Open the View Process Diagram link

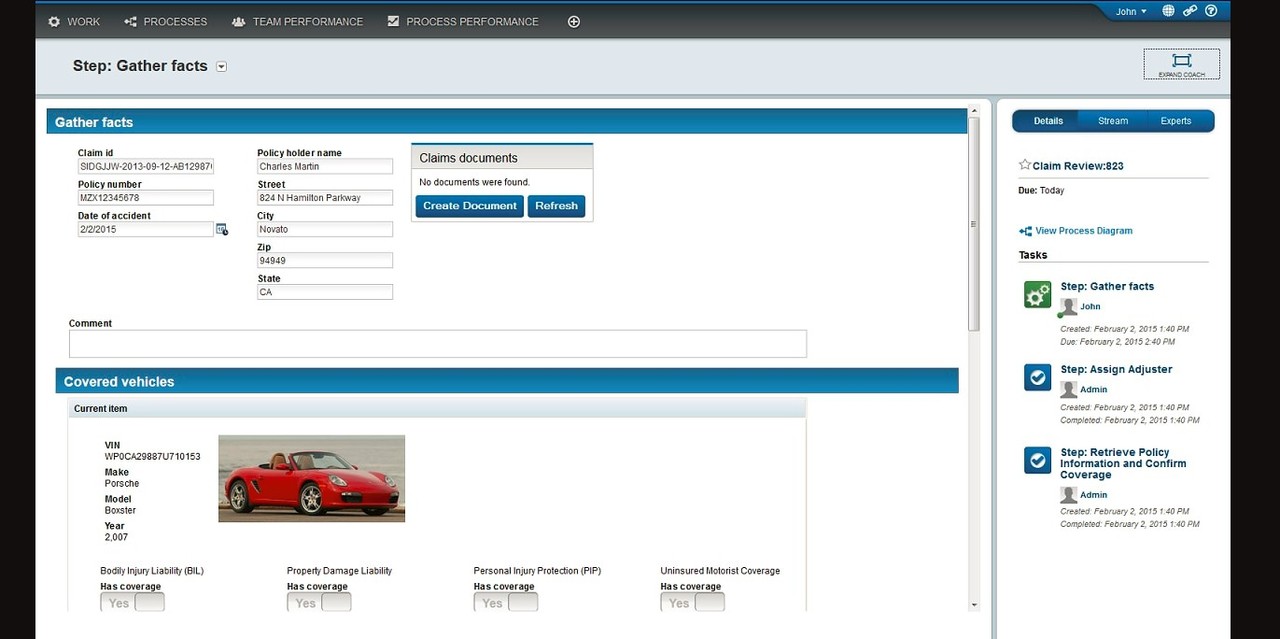pyautogui.click(x=1083, y=231)
